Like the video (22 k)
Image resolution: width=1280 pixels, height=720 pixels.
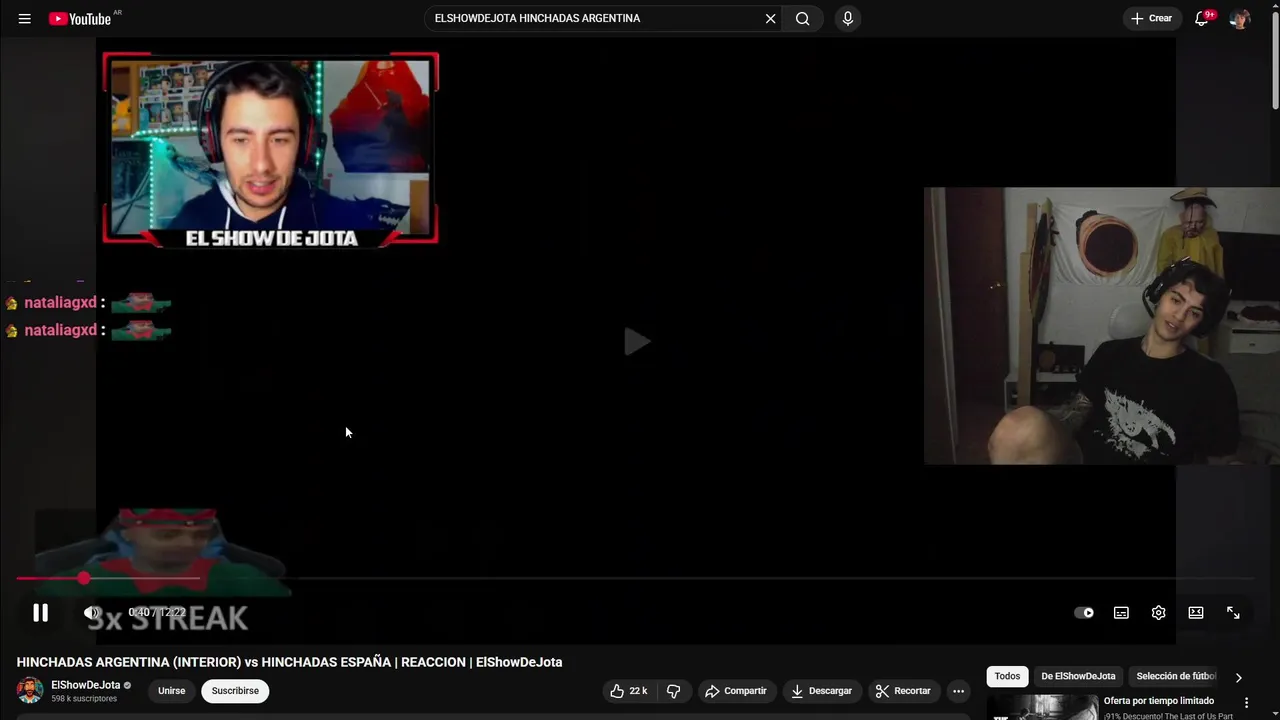[629, 691]
